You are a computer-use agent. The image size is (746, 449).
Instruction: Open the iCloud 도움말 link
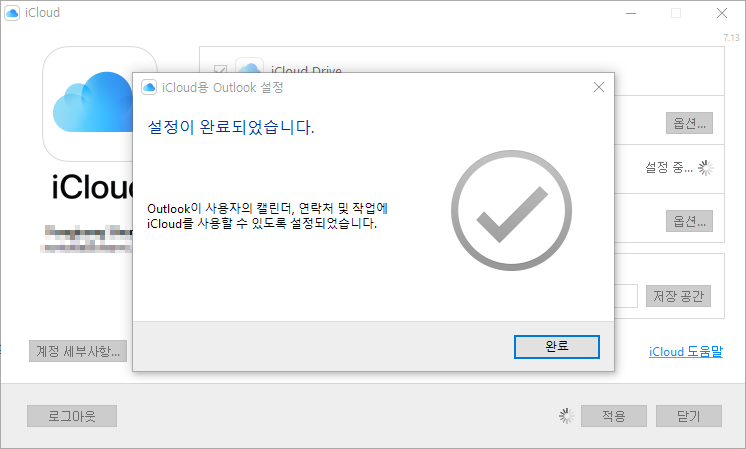click(x=686, y=351)
